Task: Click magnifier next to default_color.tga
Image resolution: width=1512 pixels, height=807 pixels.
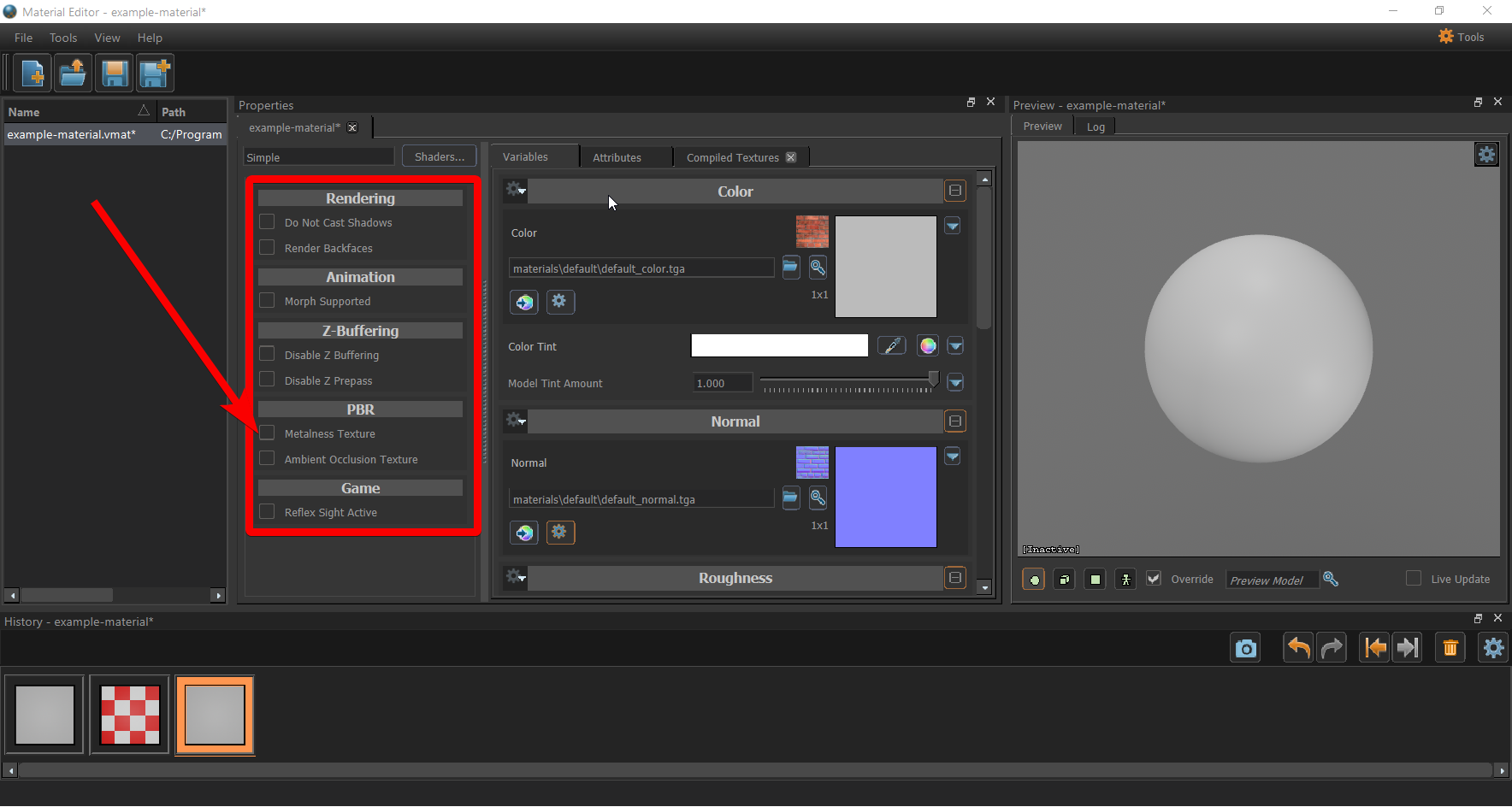Action: [818, 268]
